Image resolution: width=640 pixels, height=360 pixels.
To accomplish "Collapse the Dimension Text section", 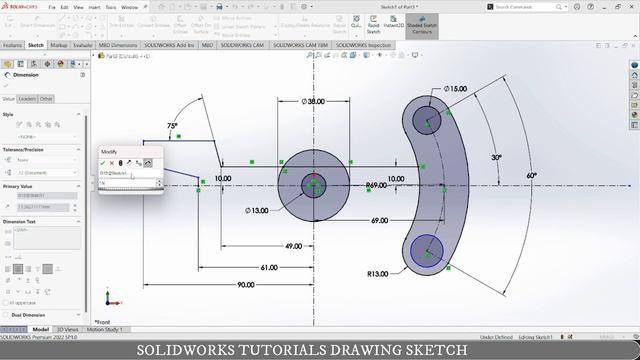I will tap(78, 222).
